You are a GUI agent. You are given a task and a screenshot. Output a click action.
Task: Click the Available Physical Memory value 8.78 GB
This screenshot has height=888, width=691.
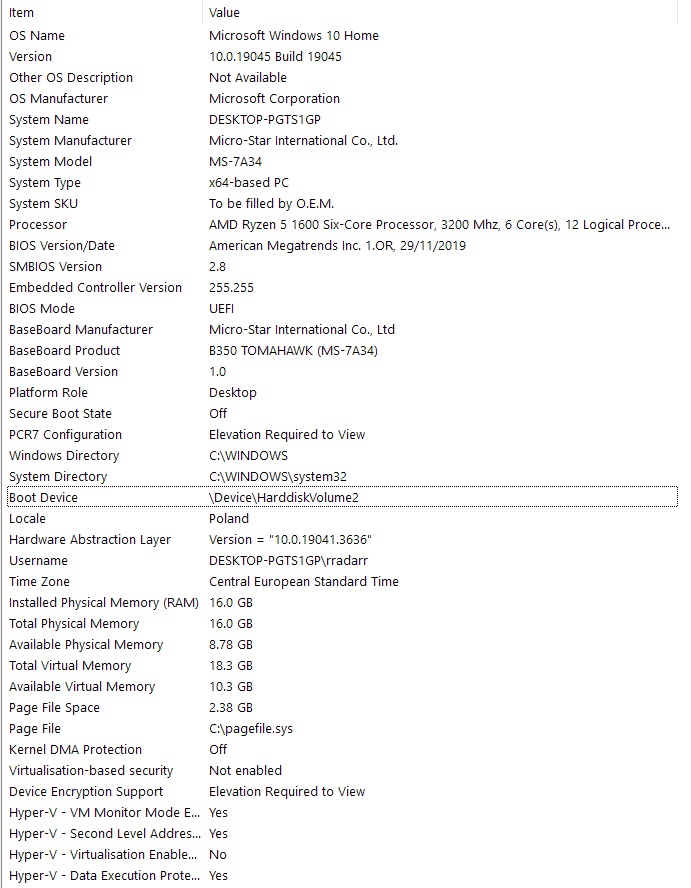point(231,644)
